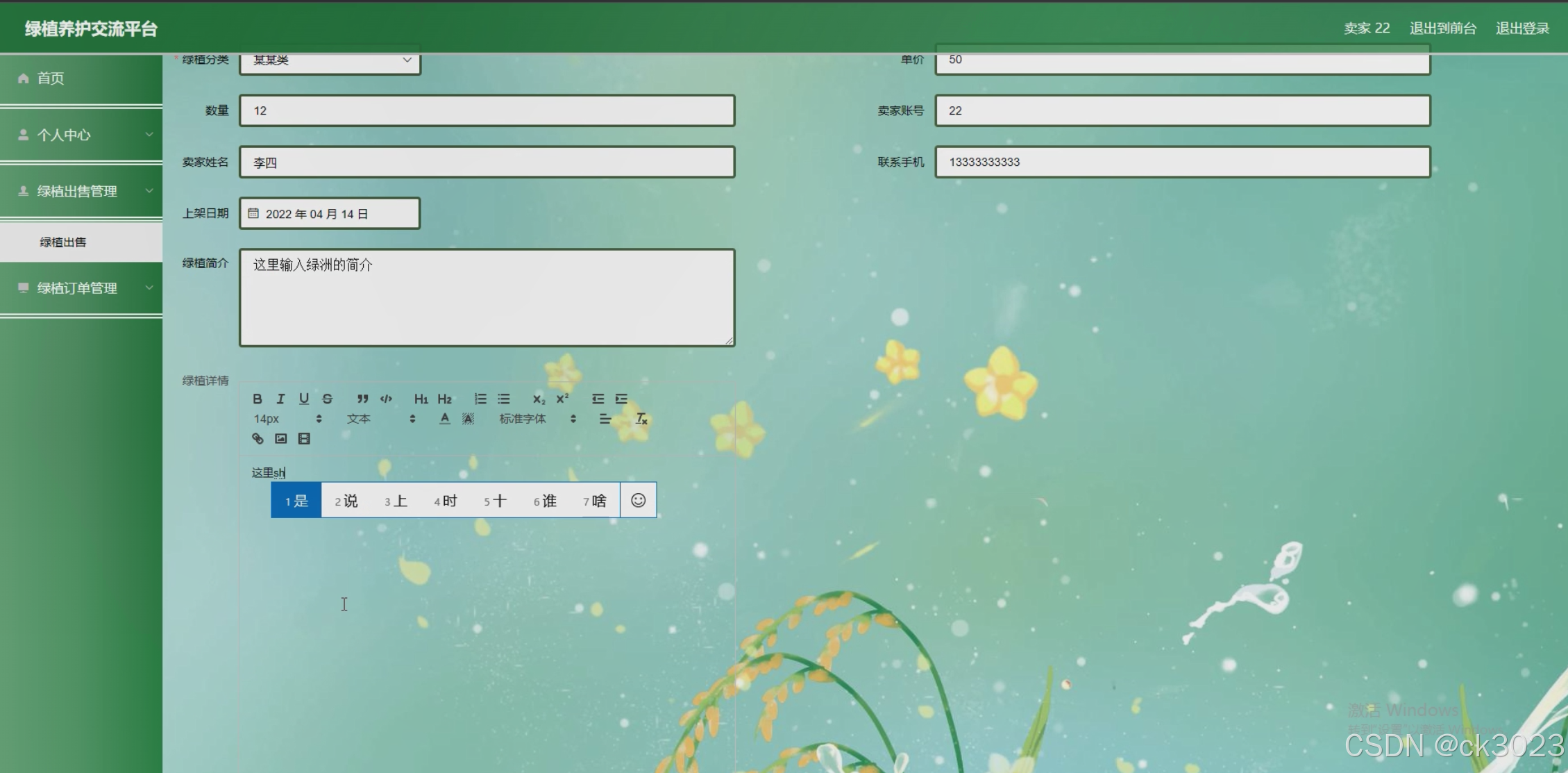Toggle underline formatting in editor
The height and width of the screenshot is (773, 1568).
304,399
